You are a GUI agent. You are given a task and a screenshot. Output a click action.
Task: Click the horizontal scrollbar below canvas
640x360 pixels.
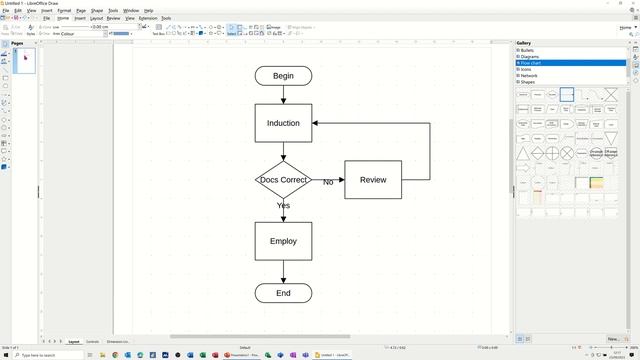point(260,336)
